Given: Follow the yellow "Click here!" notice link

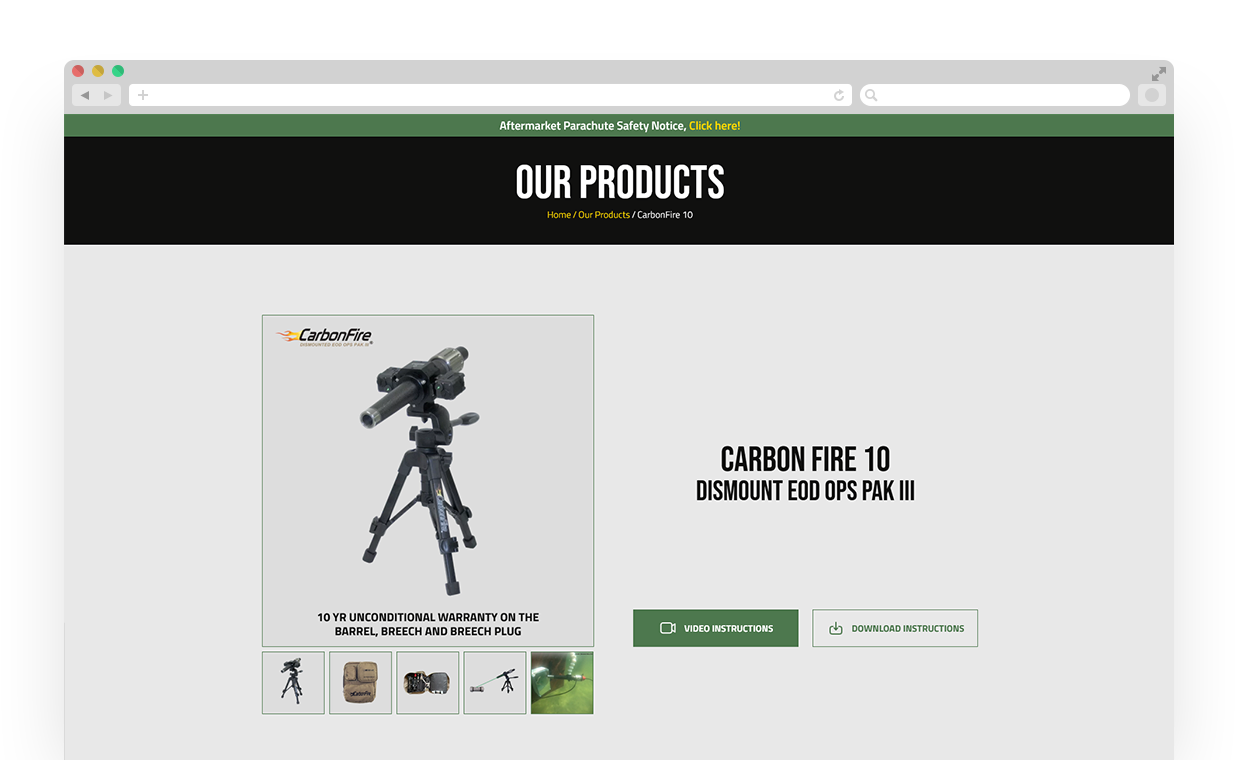Looking at the screenshot, I should 714,126.
